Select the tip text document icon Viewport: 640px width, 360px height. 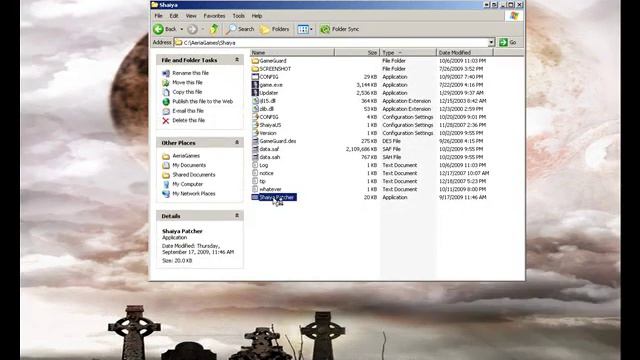point(255,181)
